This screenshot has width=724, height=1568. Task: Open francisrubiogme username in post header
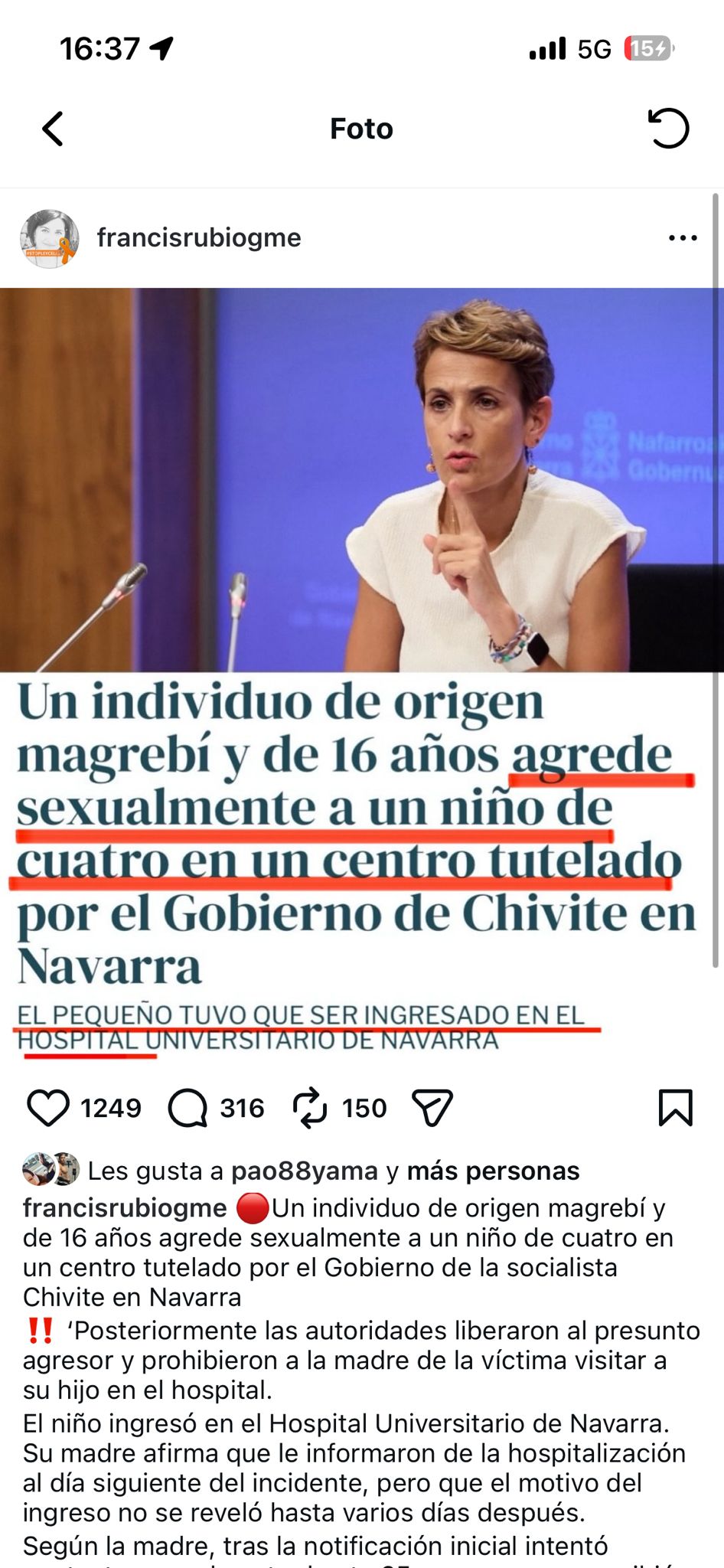click(x=199, y=237)
